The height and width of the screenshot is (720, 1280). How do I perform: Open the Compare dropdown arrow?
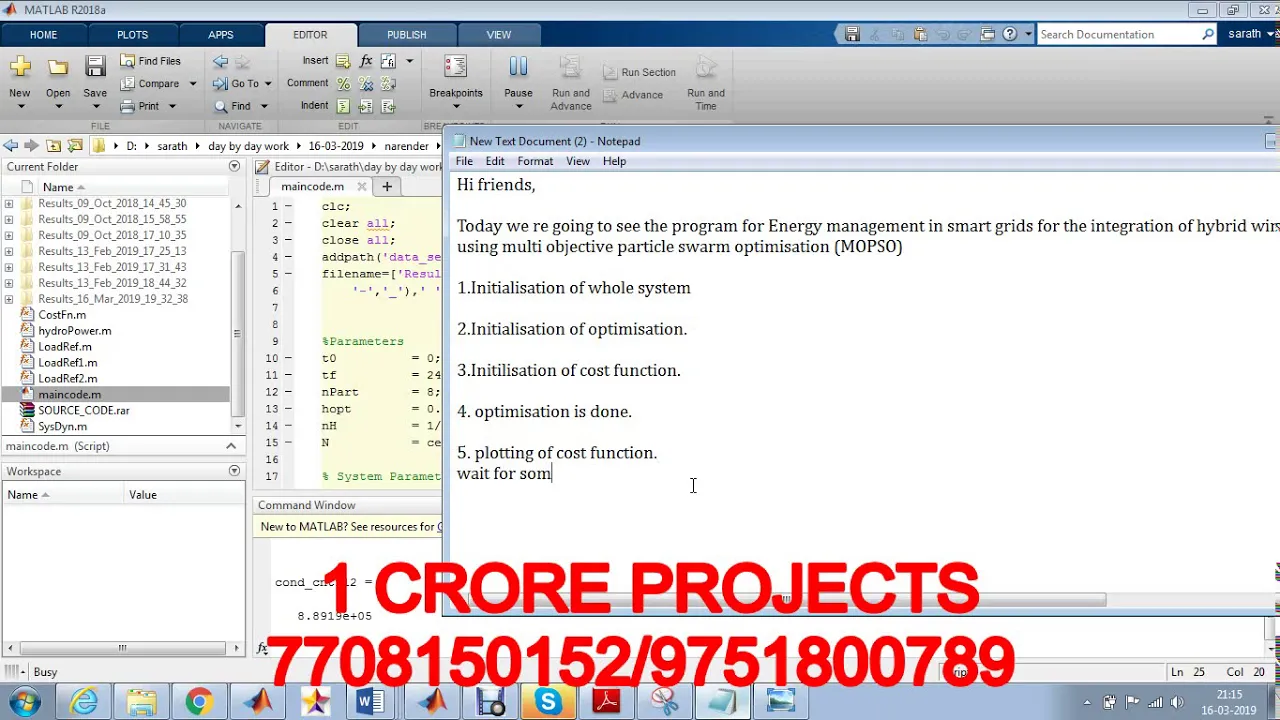coord(193,84)
